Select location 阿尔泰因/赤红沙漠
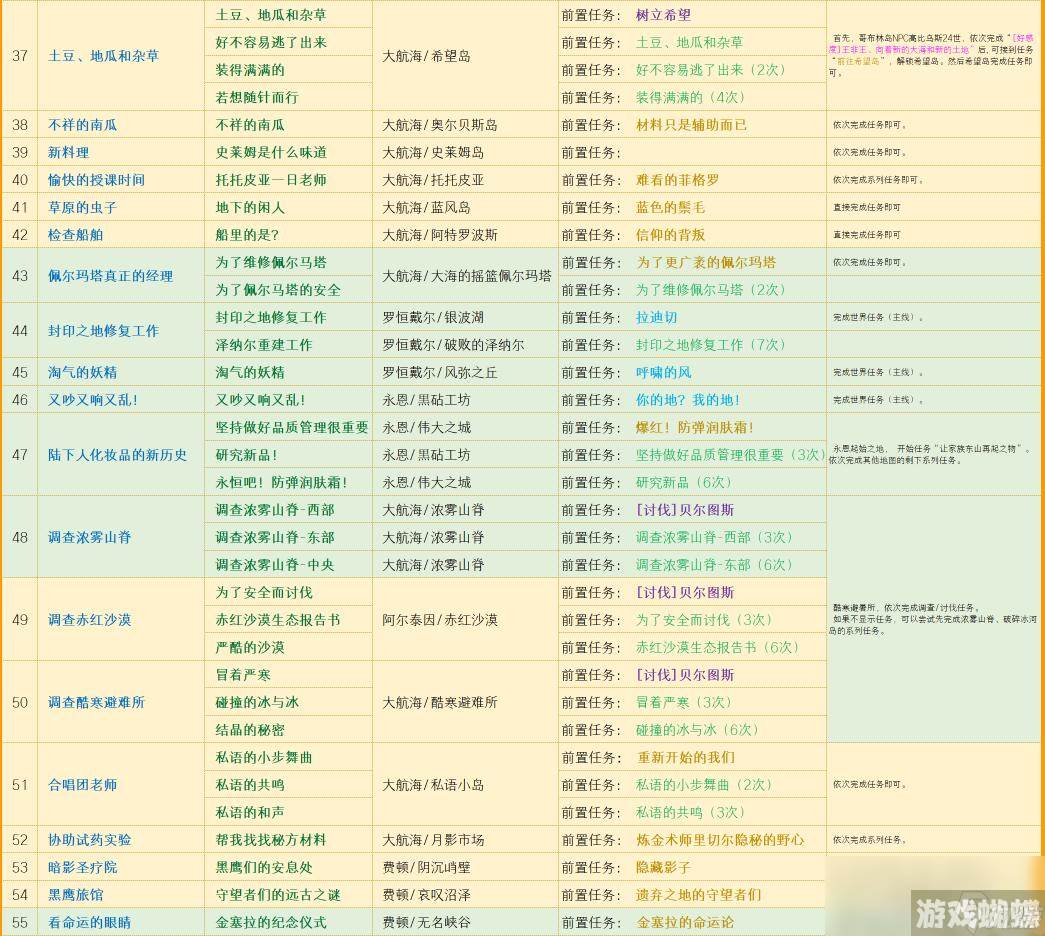The image size is (1045, 936). pos(440,619)
